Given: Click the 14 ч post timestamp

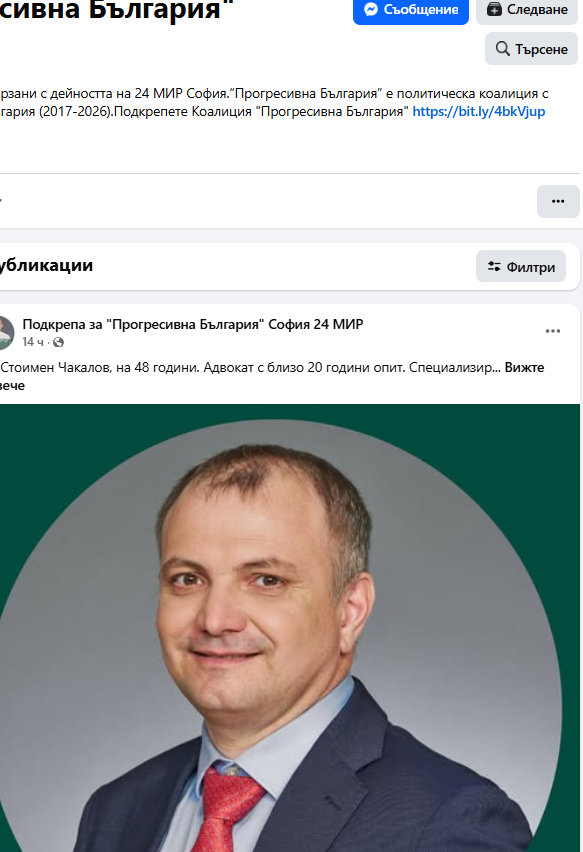Looking at the screenshot, I should pyautogui.click(x=33, y=342).
